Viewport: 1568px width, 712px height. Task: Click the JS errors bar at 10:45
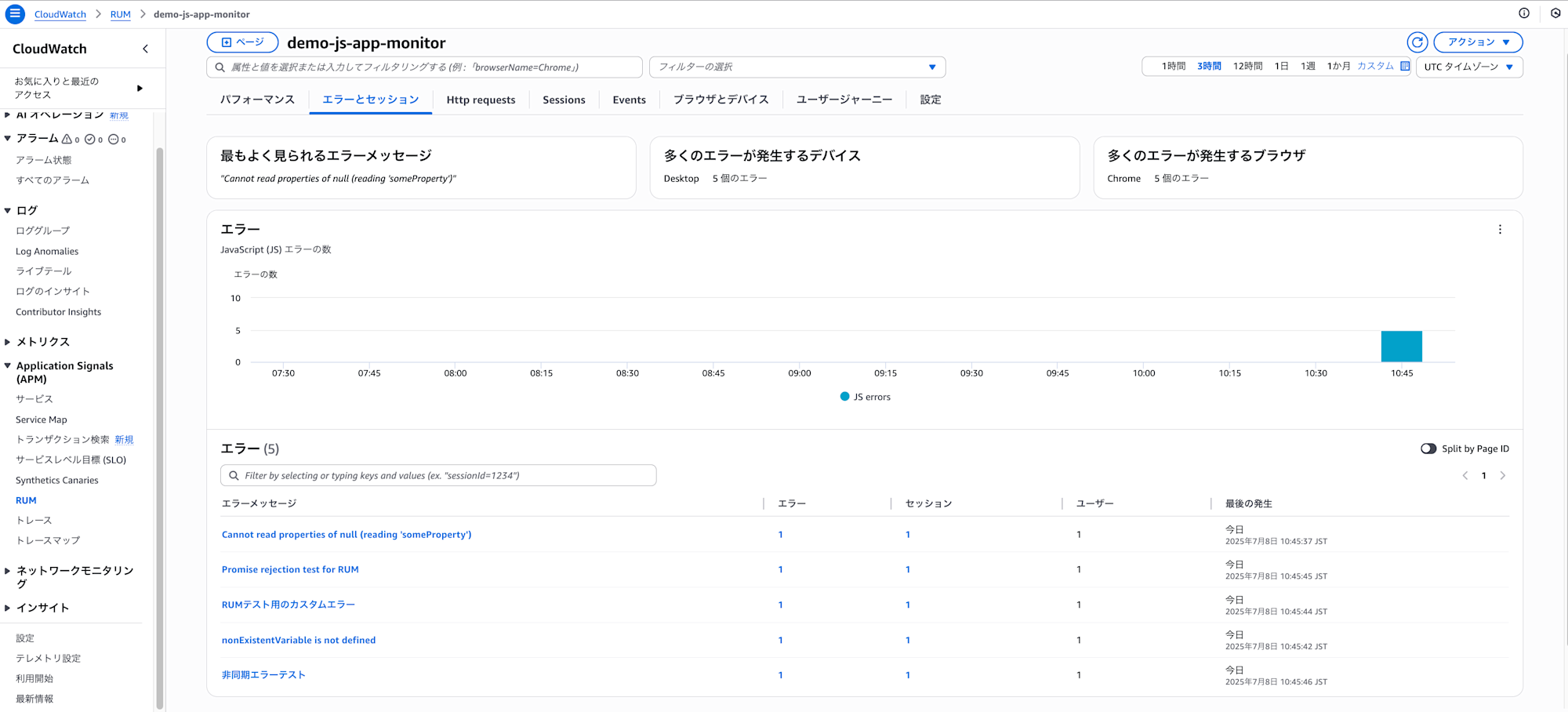click(x=1402, y=347)
